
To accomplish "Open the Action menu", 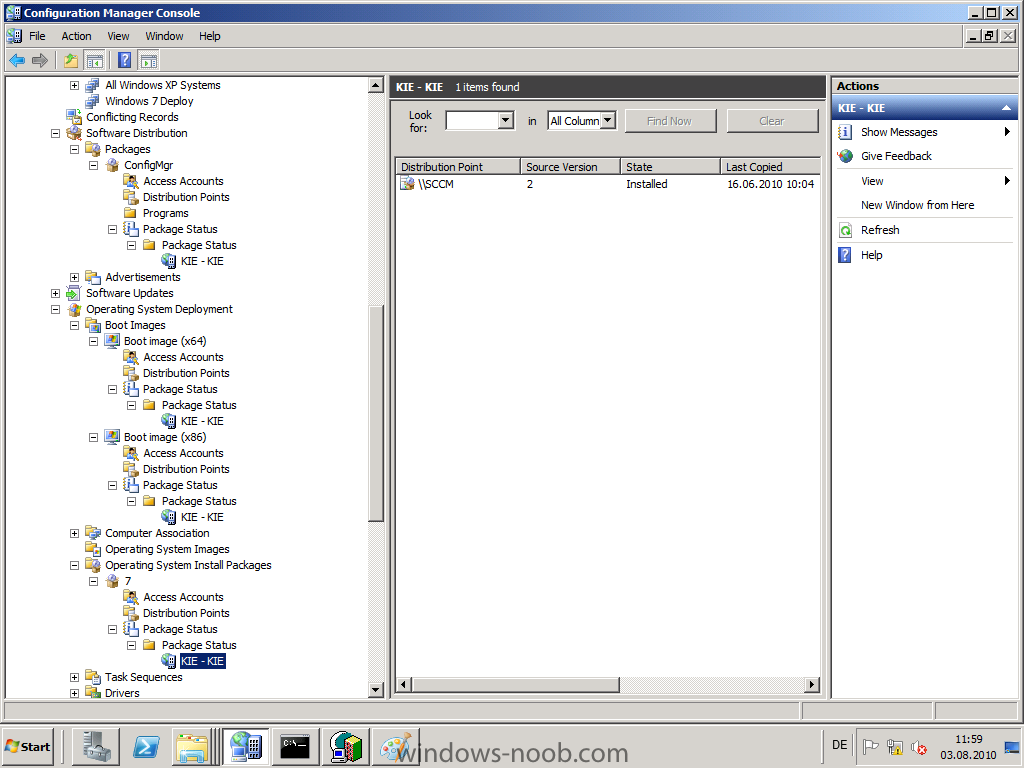I will pyautogui.click(x=76, y=36).
